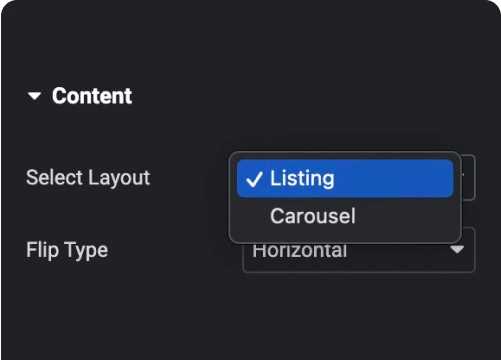501x360 pixels.
Task: Click the Content section heading
Action: click(92, 96)
